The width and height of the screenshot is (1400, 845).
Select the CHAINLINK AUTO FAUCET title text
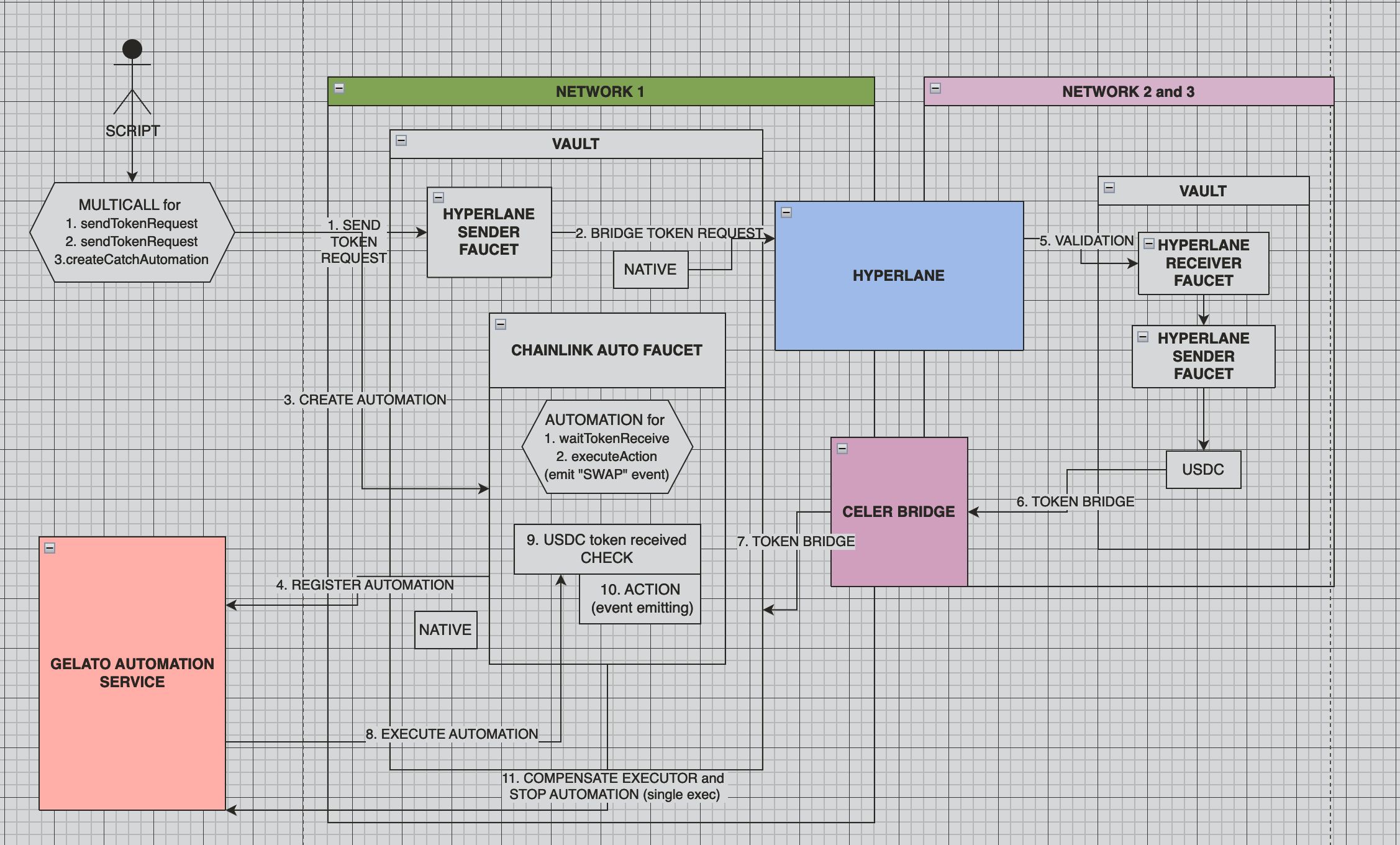point(607,350)
